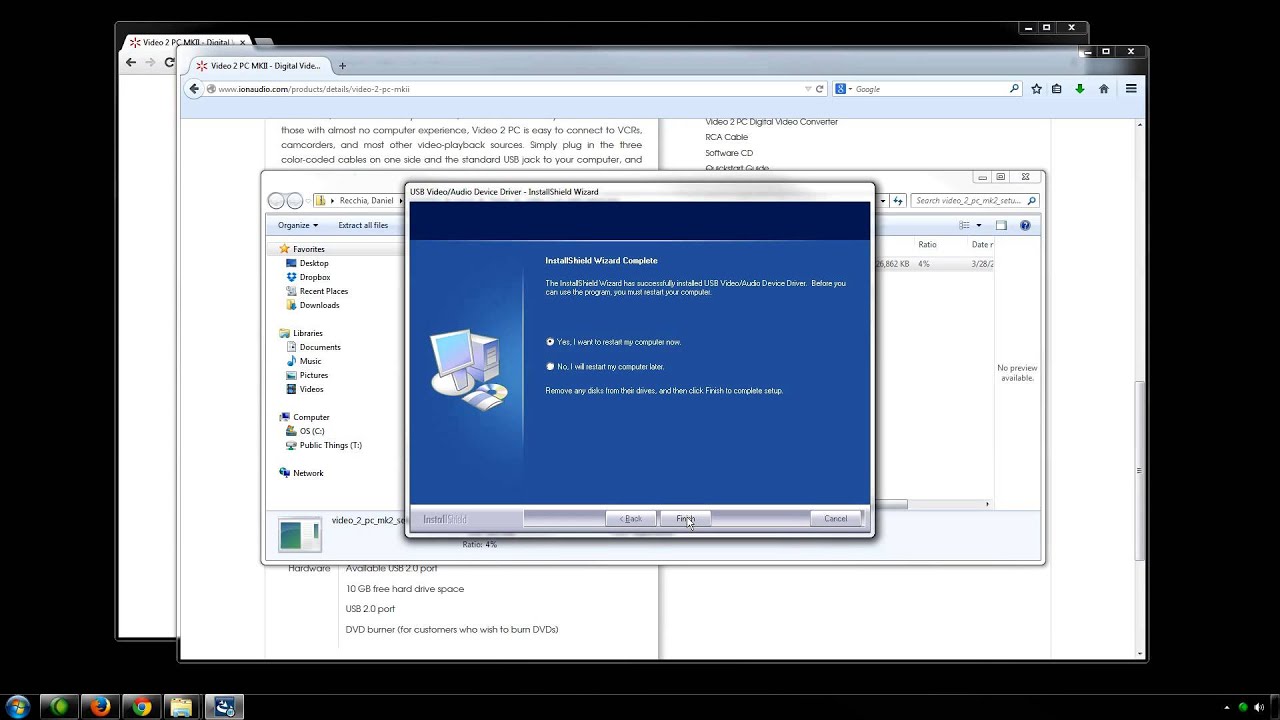Click Firefox page vertical scrollbar
This screenshot has height=720, width=1280.
click(x=1140, y=470)
